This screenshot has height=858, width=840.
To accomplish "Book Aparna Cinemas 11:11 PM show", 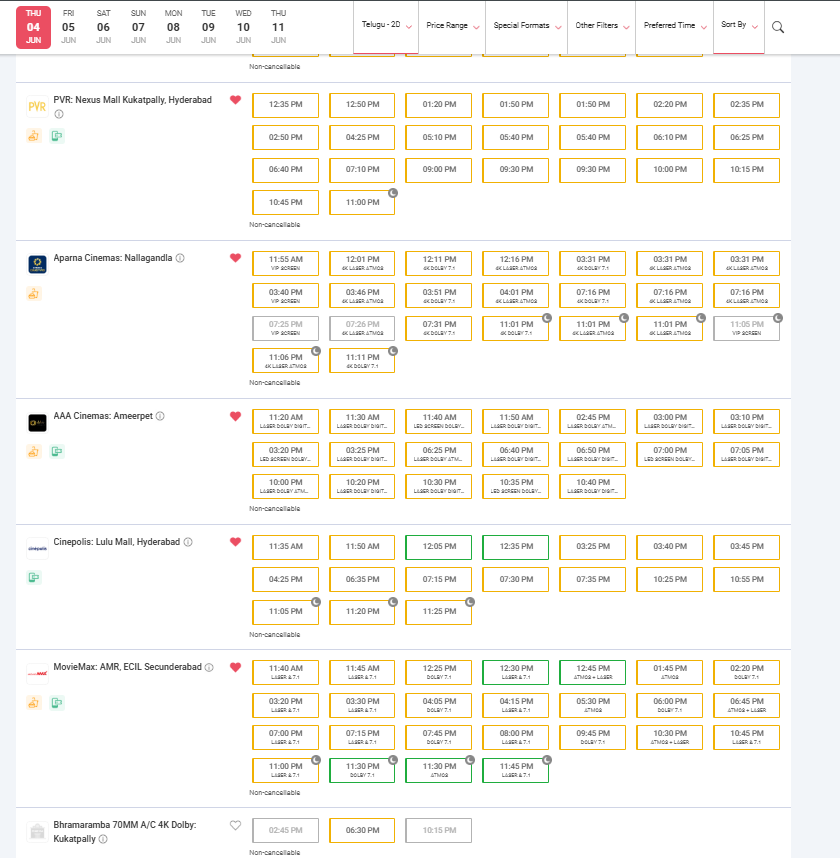I will [362, 361].
